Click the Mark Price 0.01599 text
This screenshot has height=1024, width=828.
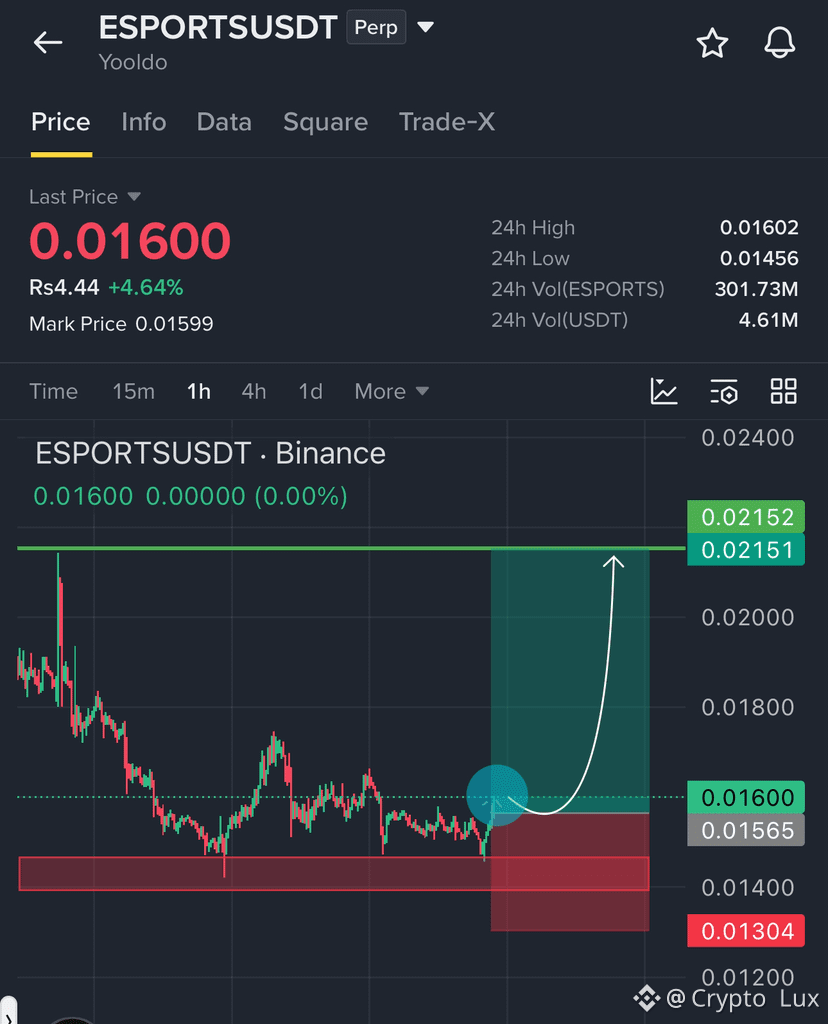pyautogui.click(x=121, y=323)
